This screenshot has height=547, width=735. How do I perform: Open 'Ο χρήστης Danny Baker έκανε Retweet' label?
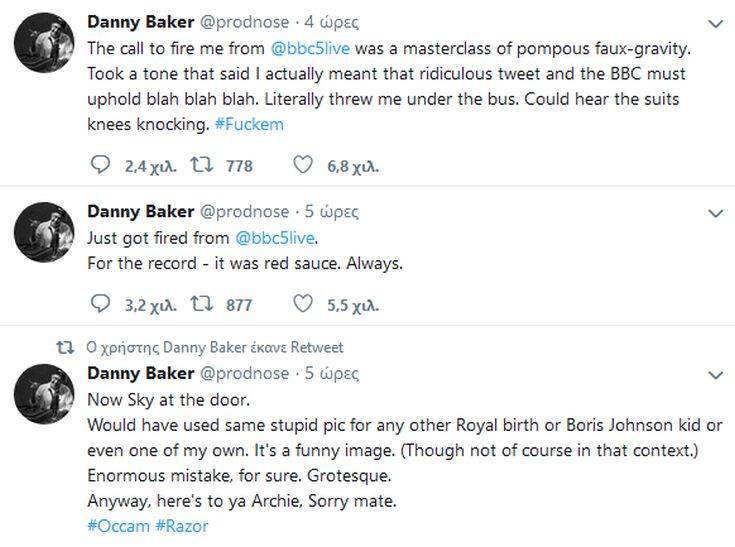[x=215, y=347]
